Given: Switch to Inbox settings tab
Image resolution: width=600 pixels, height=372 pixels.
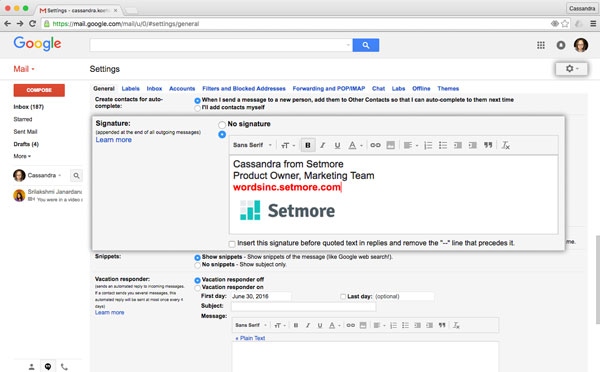Looking at the screenshot, I should click(x=154, y=88).
